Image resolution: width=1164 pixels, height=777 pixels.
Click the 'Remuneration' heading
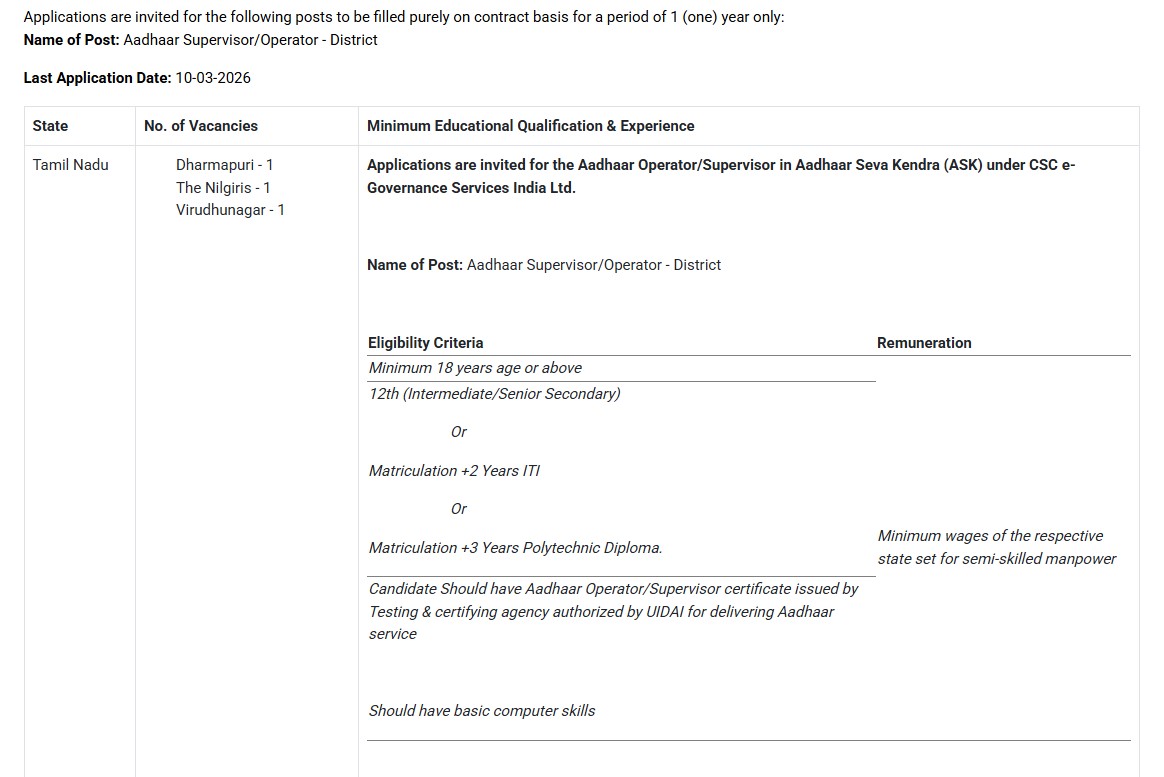click(924, 343)
